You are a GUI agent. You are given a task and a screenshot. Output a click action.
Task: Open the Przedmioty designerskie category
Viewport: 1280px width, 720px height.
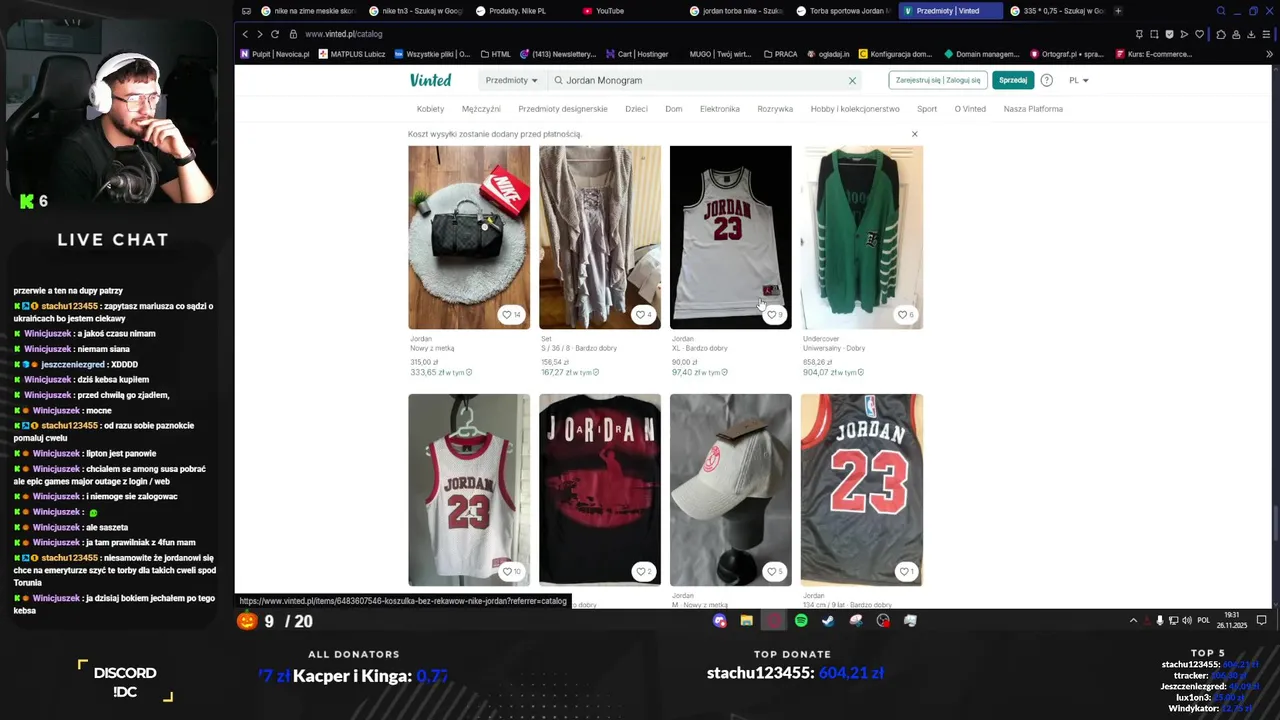point(563,109)
